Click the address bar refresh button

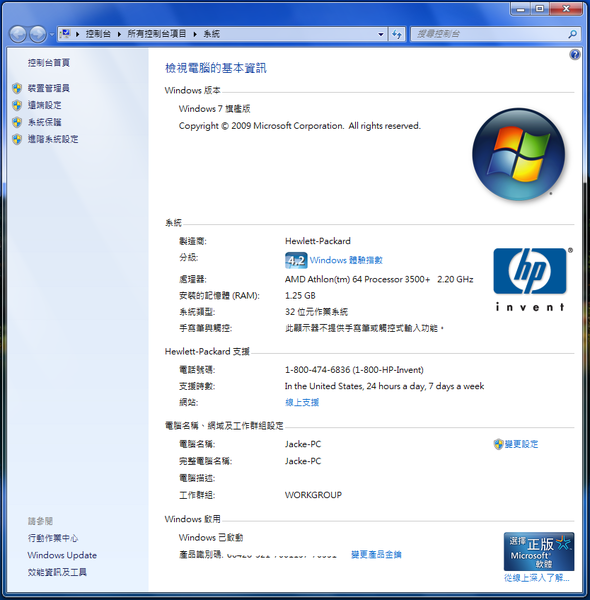(397, 34)
